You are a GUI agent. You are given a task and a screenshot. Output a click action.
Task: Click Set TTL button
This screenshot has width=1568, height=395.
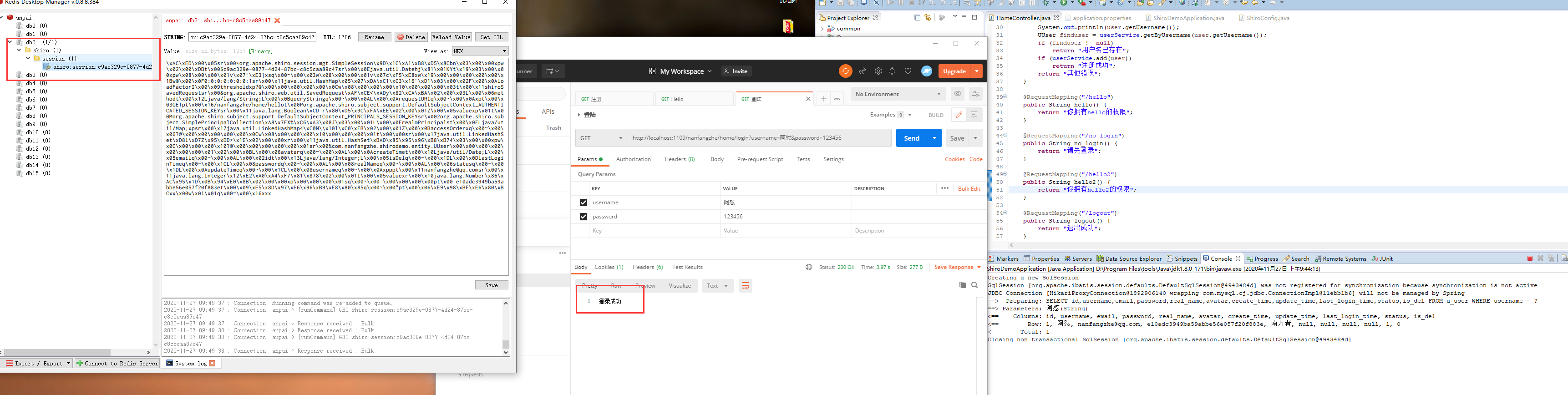click(x=491, y=37)
